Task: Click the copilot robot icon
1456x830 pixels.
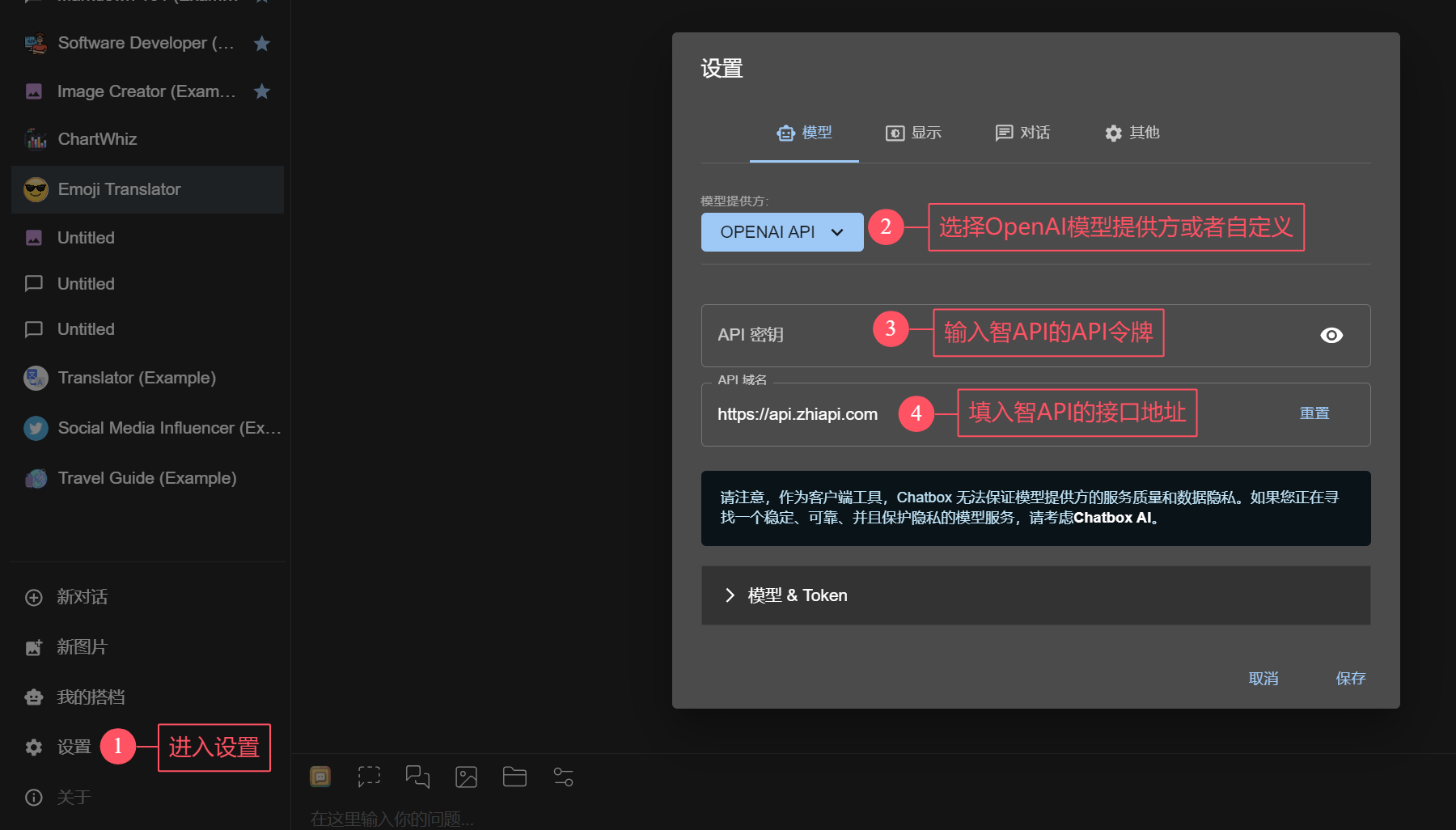Action: click(34, 697)
